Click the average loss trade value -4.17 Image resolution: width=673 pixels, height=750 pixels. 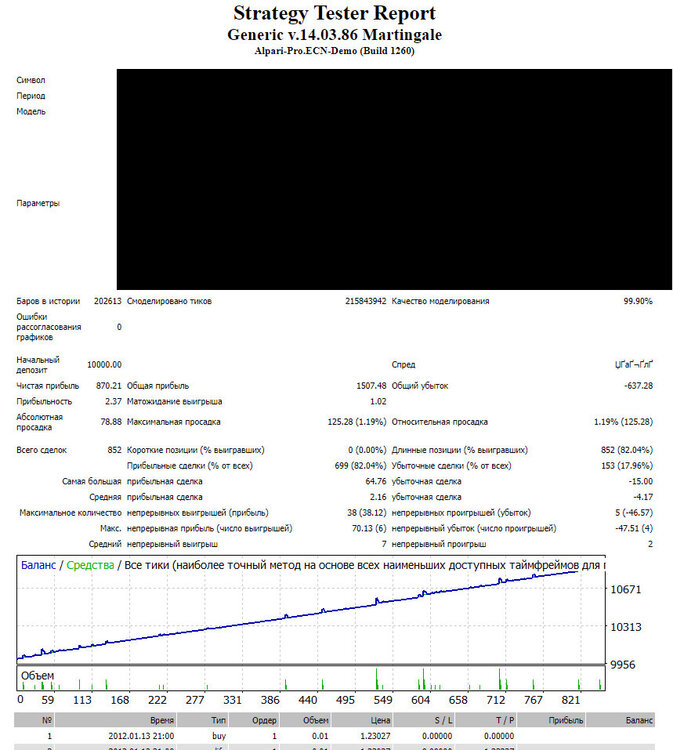(643, 497)
